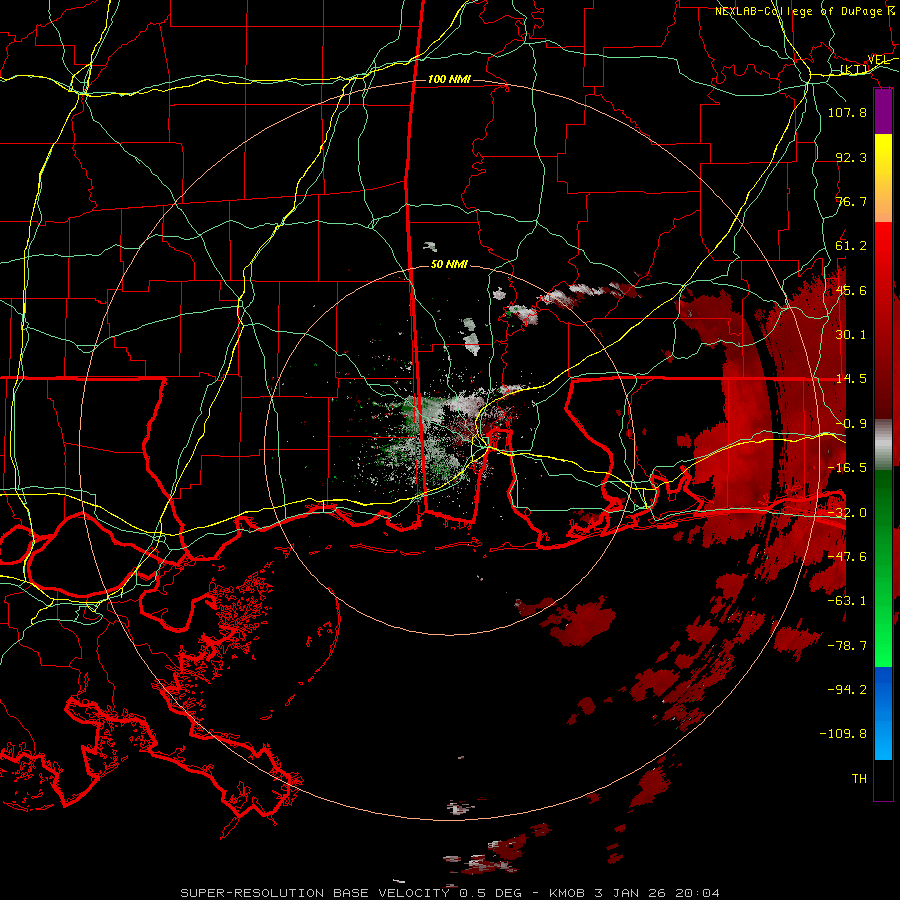
Task: Click the 107.8 velocity scale value
Action: tap(847, 112)
